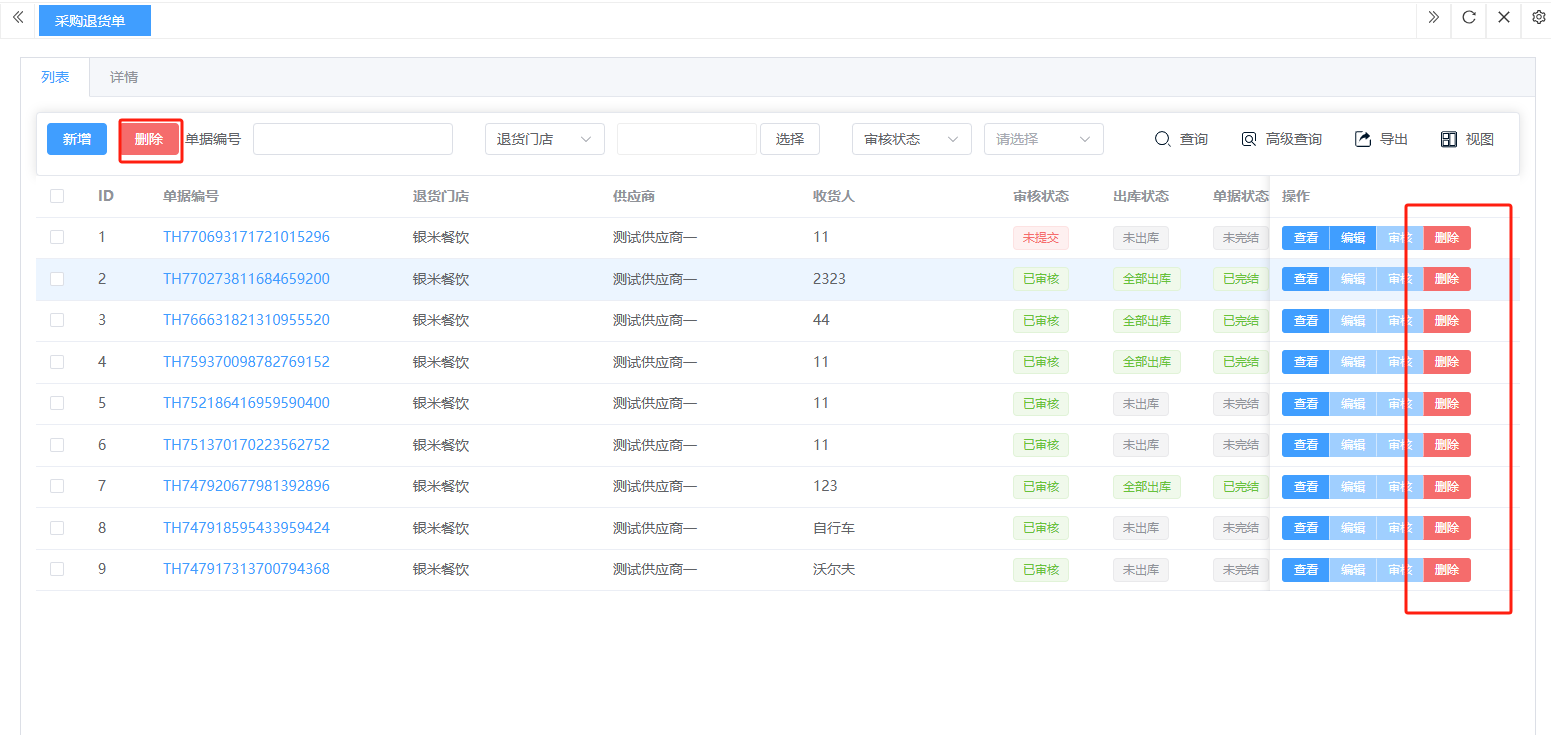
Task: Select the 采购退货单 page tab
Action: pyautogui.click(x=94, y=20)
